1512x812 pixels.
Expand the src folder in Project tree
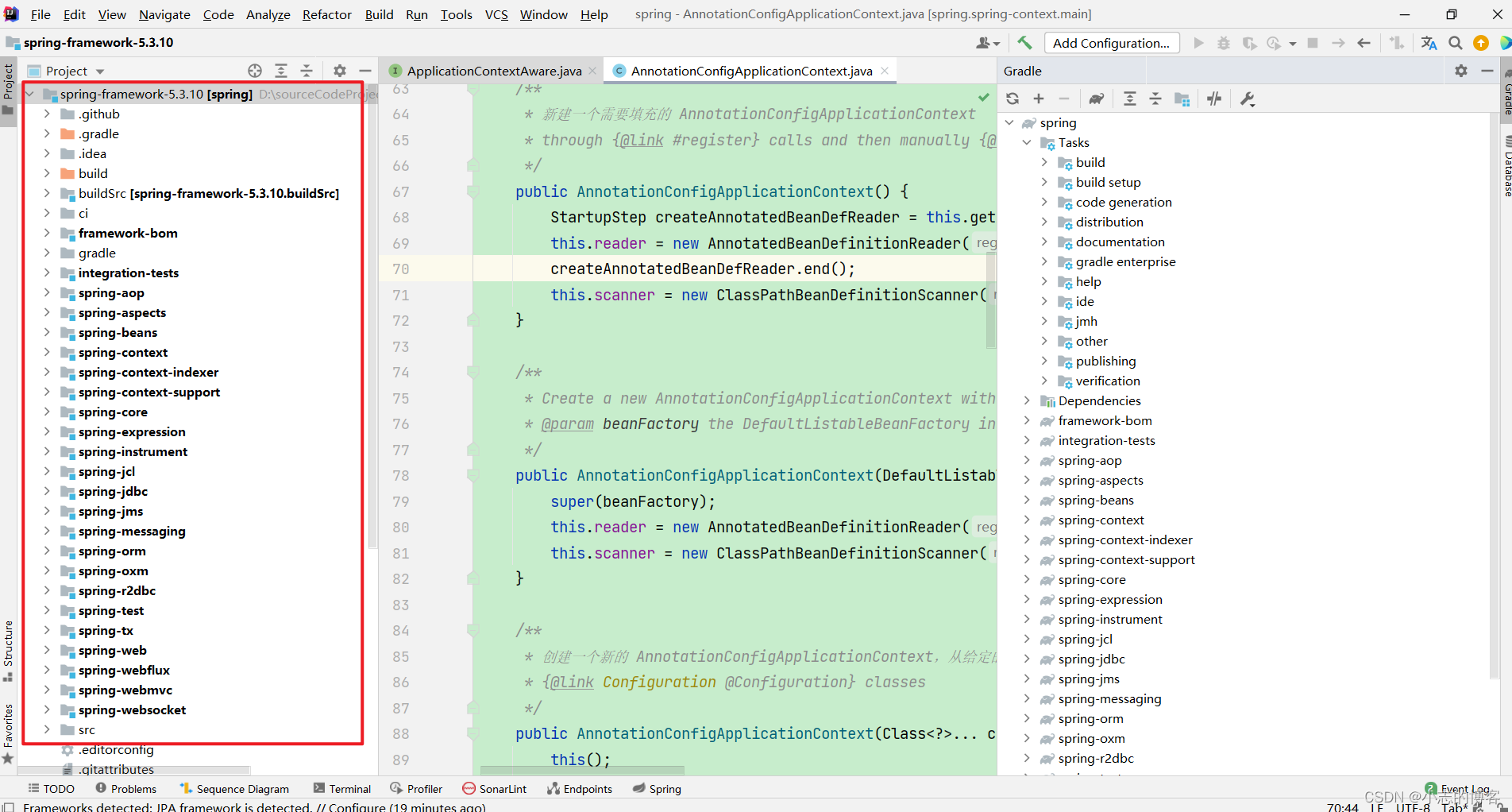47,729
